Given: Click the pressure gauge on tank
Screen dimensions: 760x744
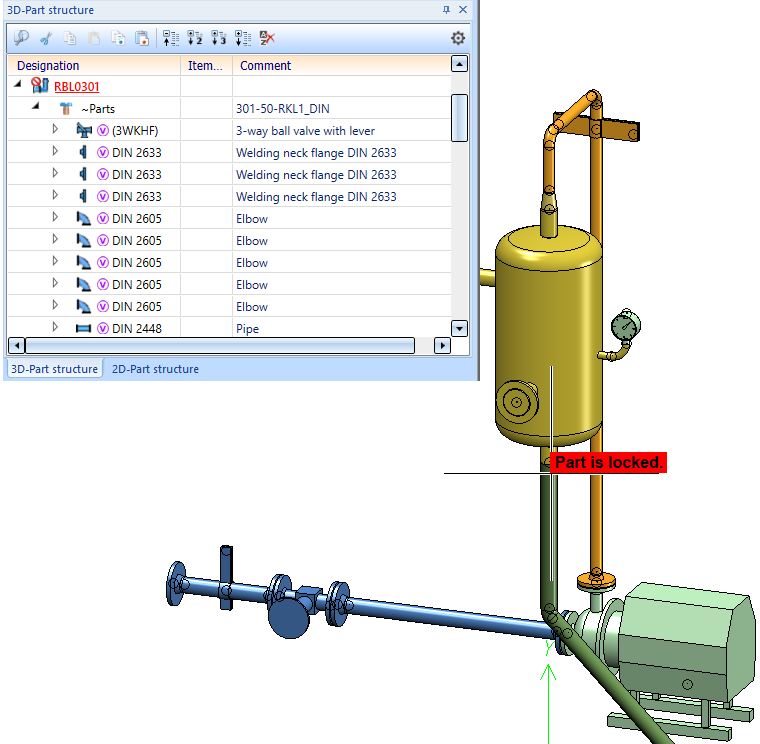Looking at the screenshot, I should pyautogui.click(x=626, y=325).
